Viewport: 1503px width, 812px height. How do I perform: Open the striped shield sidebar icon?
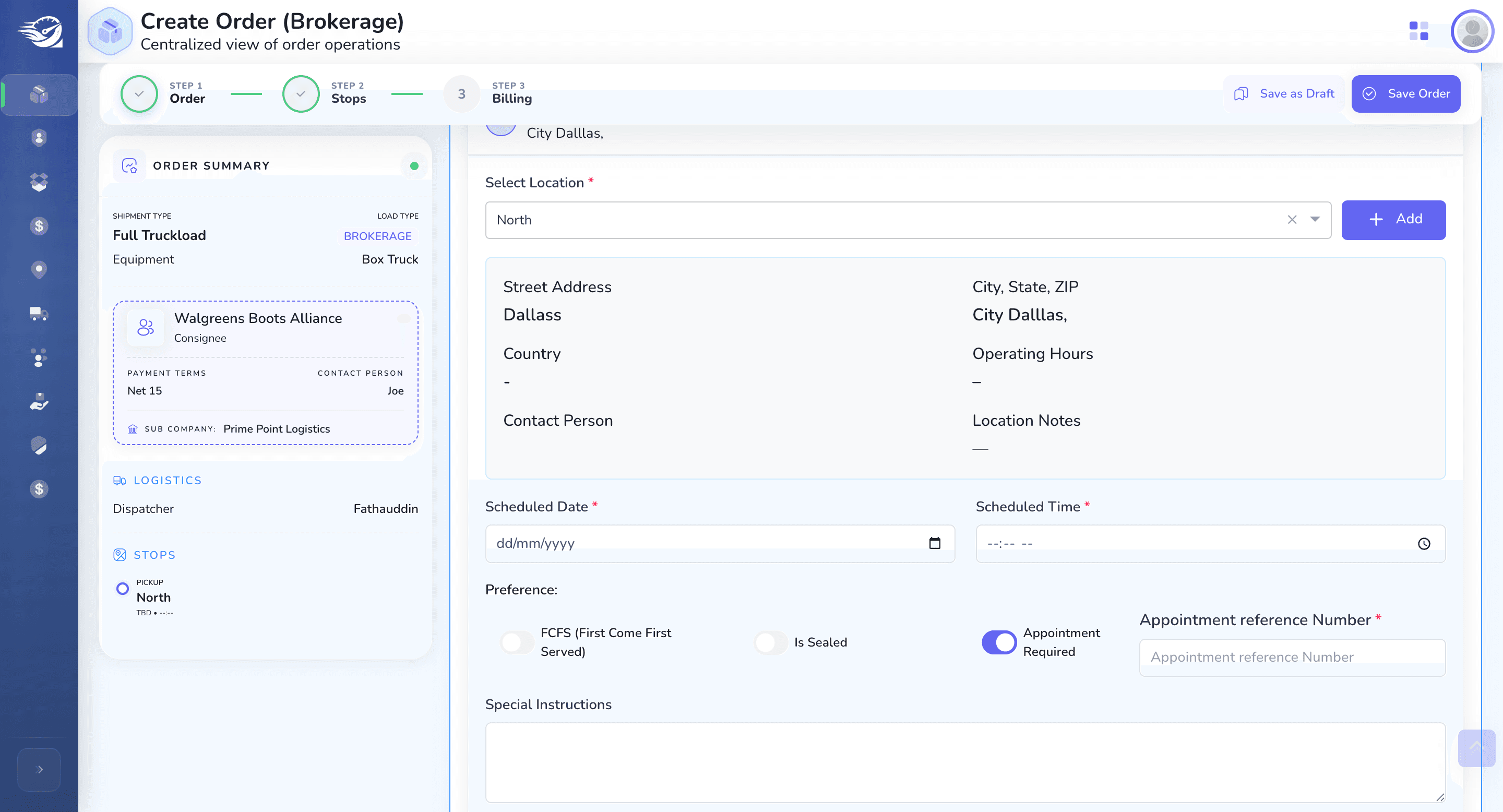(x=39, y=445)
